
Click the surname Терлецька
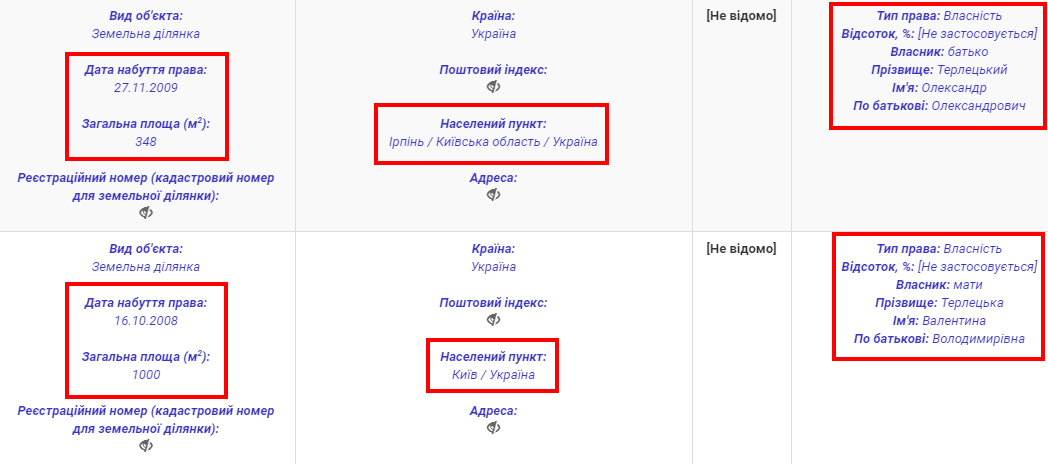click(970, 303)
